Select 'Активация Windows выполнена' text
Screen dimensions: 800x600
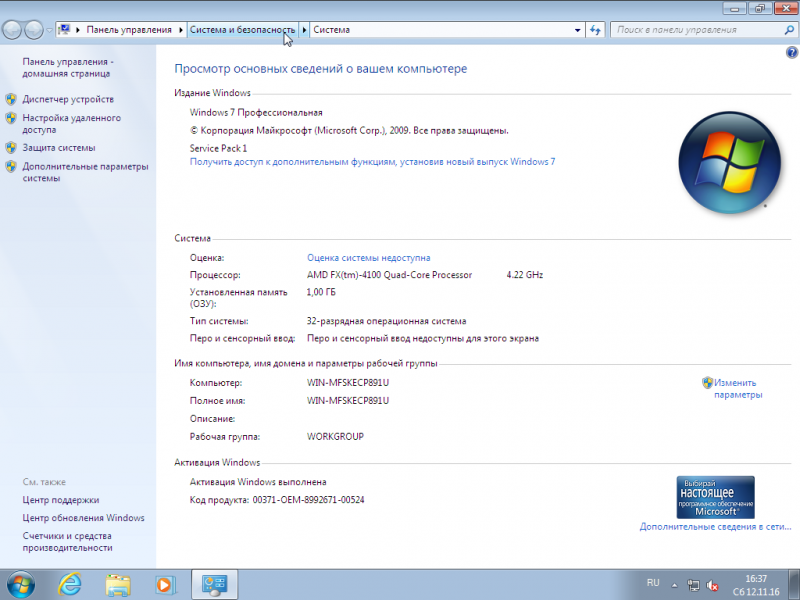[258, 482]
